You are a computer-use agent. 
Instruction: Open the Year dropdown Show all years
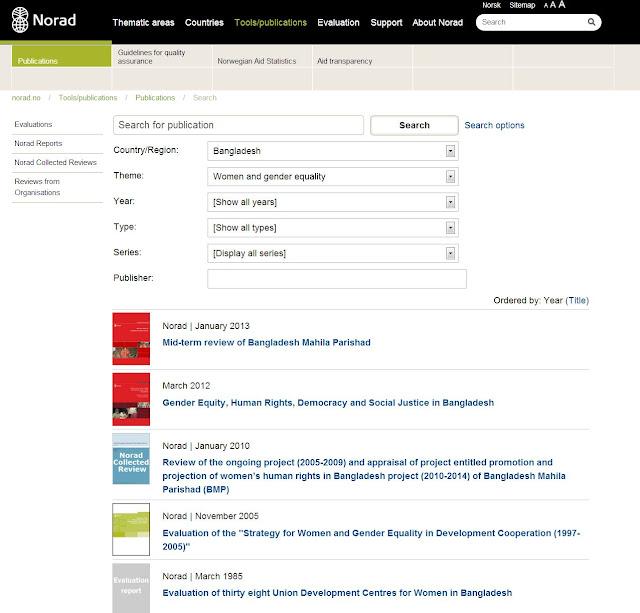pyautogui.click(x=333, y=202)
